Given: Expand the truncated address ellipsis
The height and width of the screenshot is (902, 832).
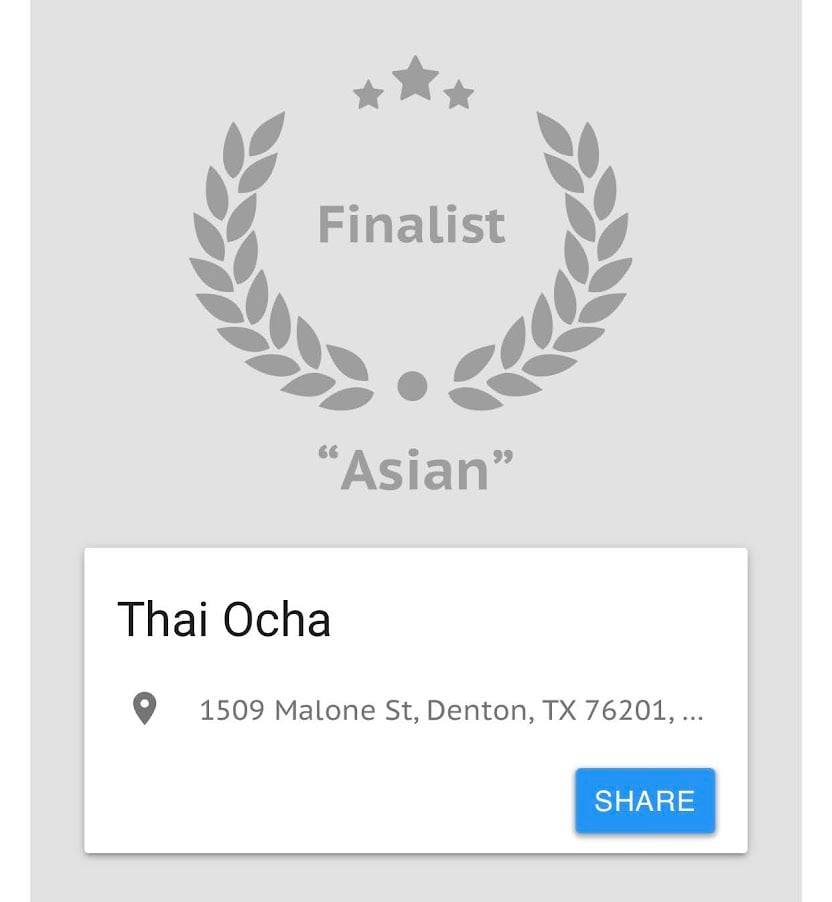Looking at the screenshot, I should coord(691,711).
